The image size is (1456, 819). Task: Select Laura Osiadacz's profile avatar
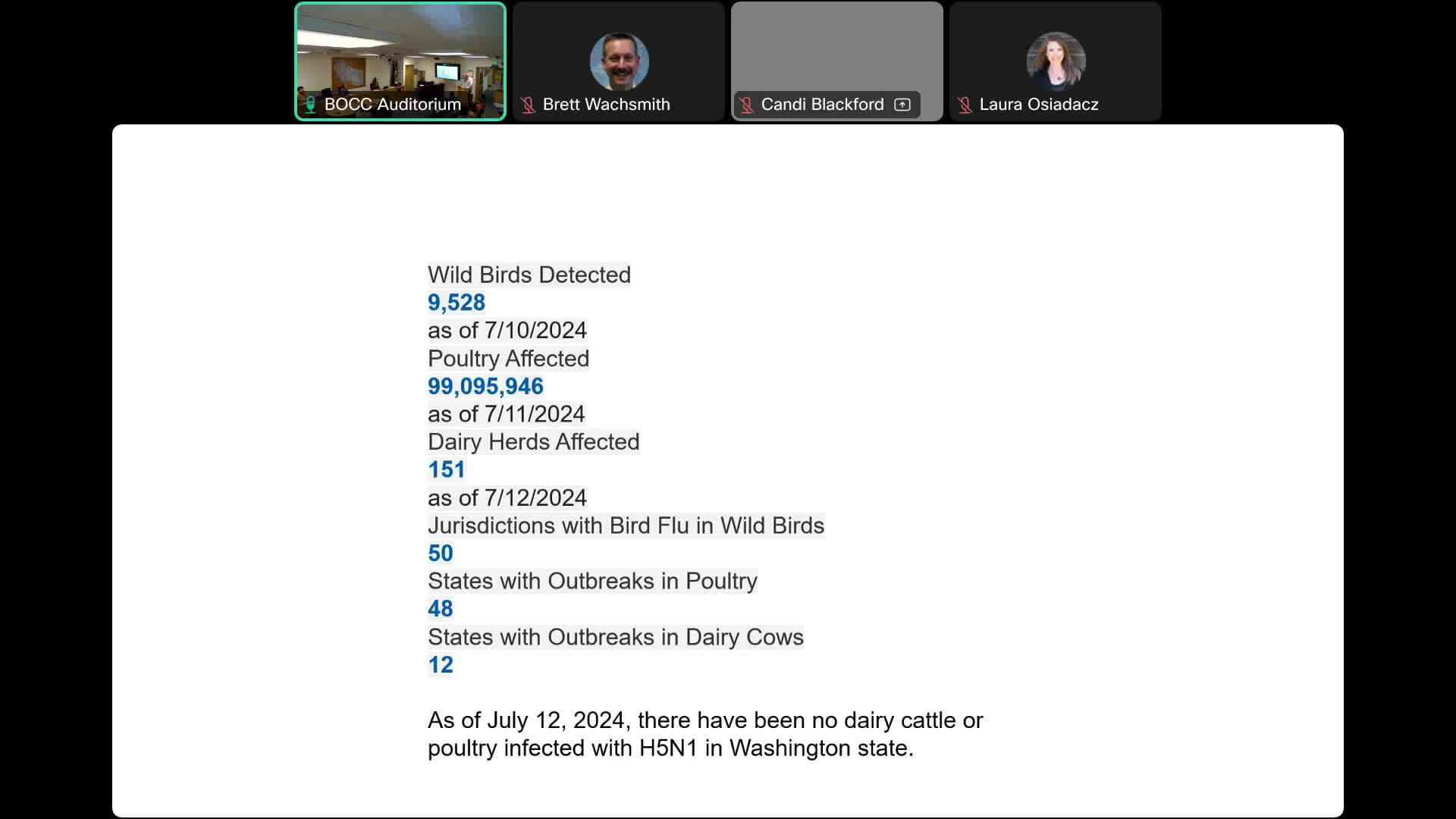1056,61
